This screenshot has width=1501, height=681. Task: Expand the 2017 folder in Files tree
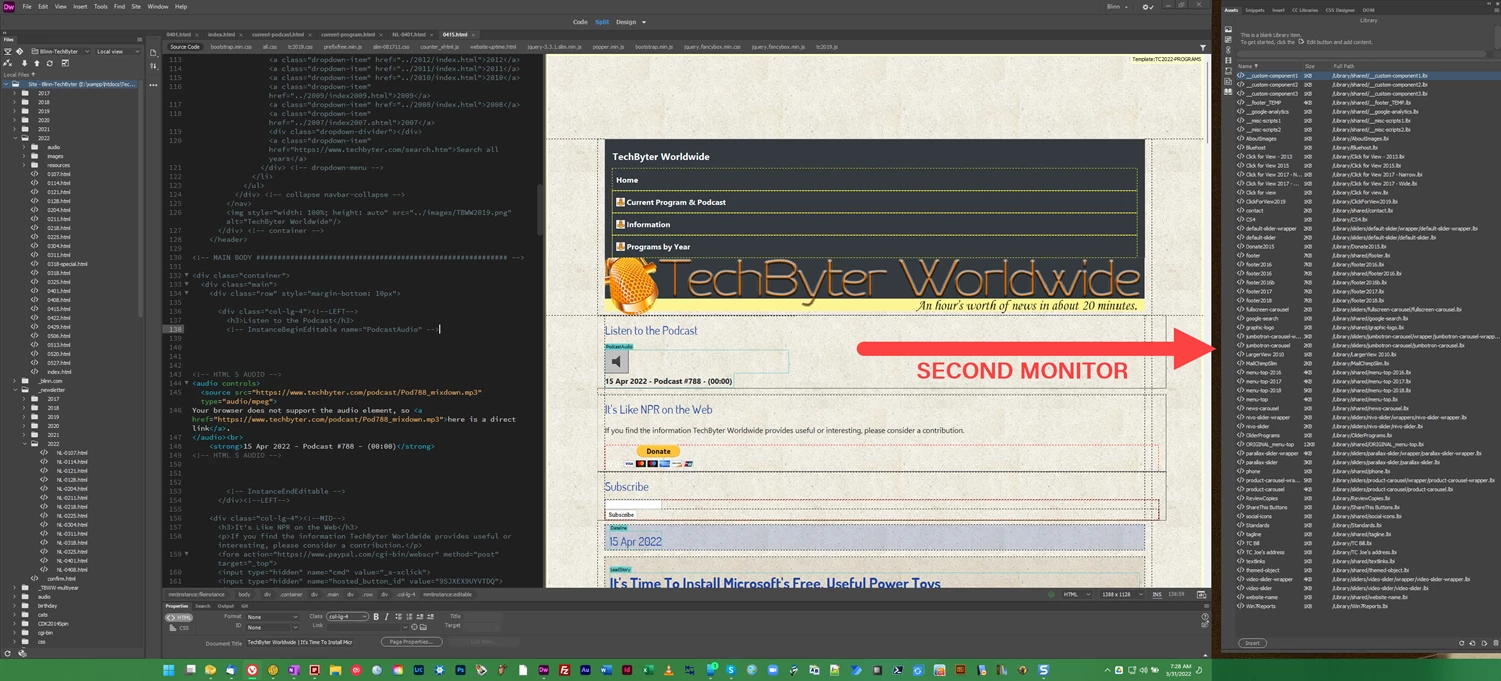[15, 93]
